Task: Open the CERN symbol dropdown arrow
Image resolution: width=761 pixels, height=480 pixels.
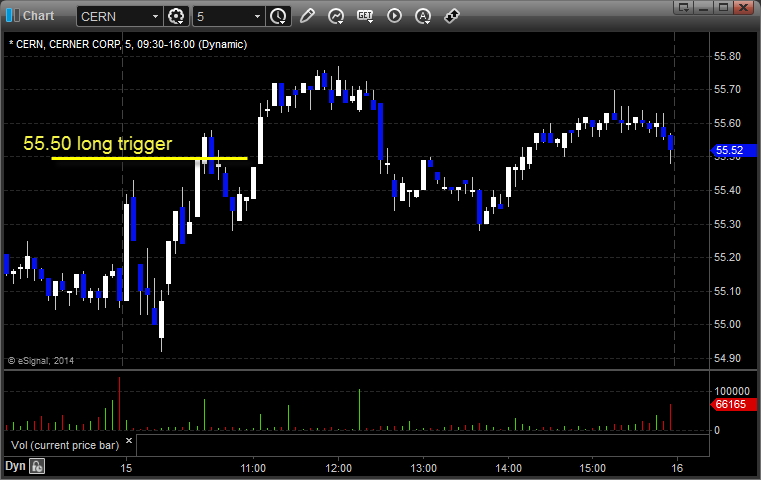Action: coord(155,17)
